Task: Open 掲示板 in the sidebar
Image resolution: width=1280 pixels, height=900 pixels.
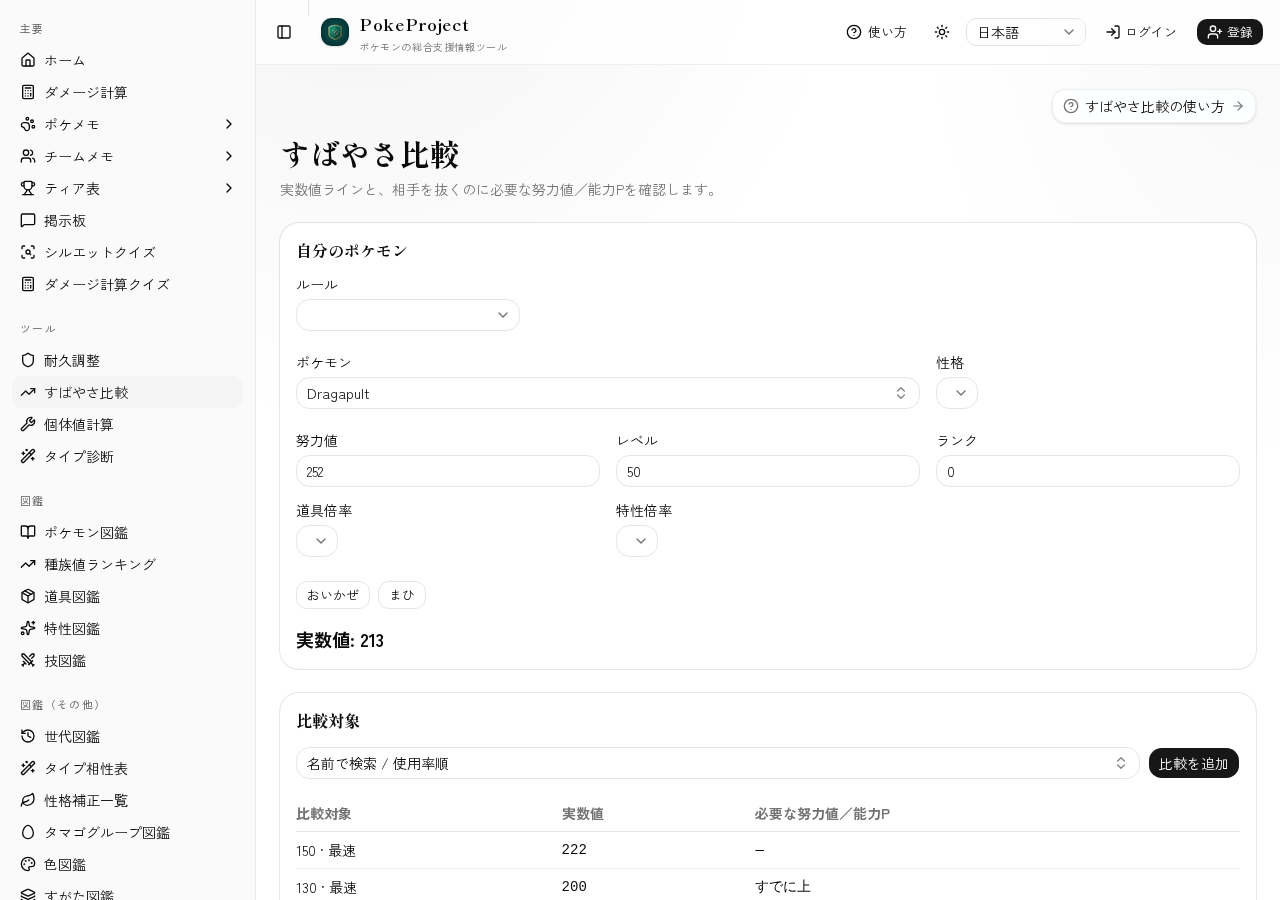Action: [128, 220]
